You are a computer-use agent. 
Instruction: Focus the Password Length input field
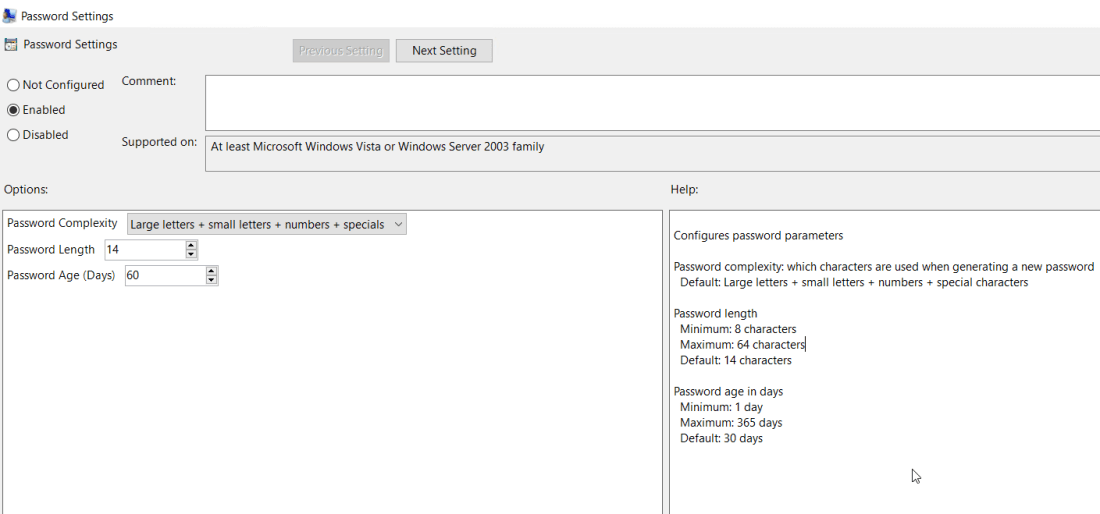144,250
